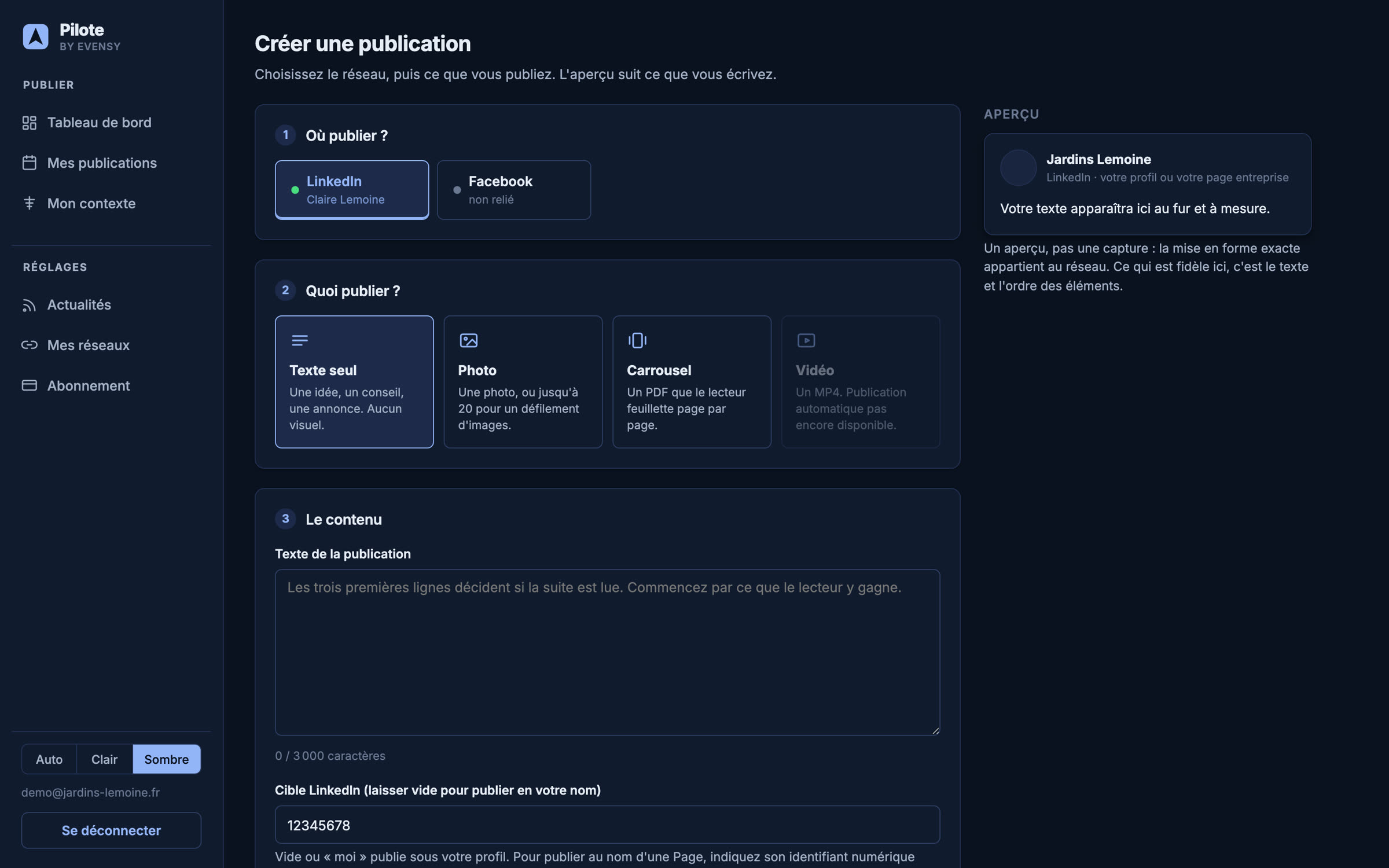
Task: Click the Mon contexte sidebar icon
Action: coord(30,203)
